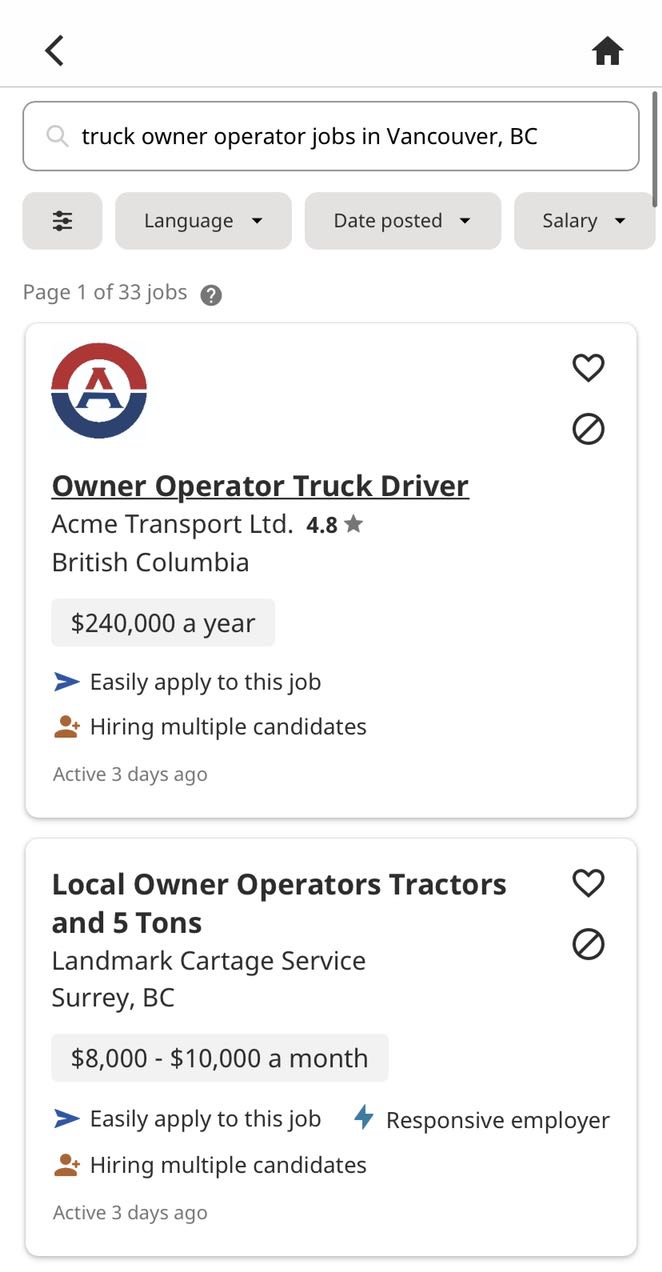The height and width of the screenshot is (1272, 662).
Task: Expand the Language filter dropdown
Action: (203, 221)
